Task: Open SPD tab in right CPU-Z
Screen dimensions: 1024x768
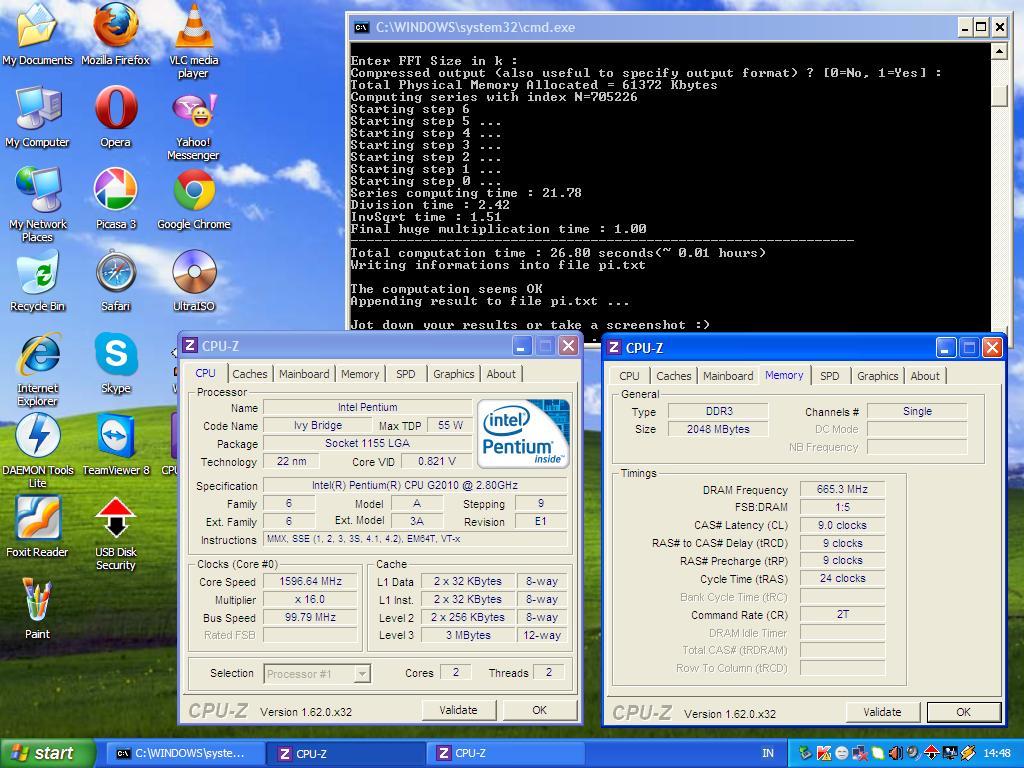Action: [x=829, y=376]
